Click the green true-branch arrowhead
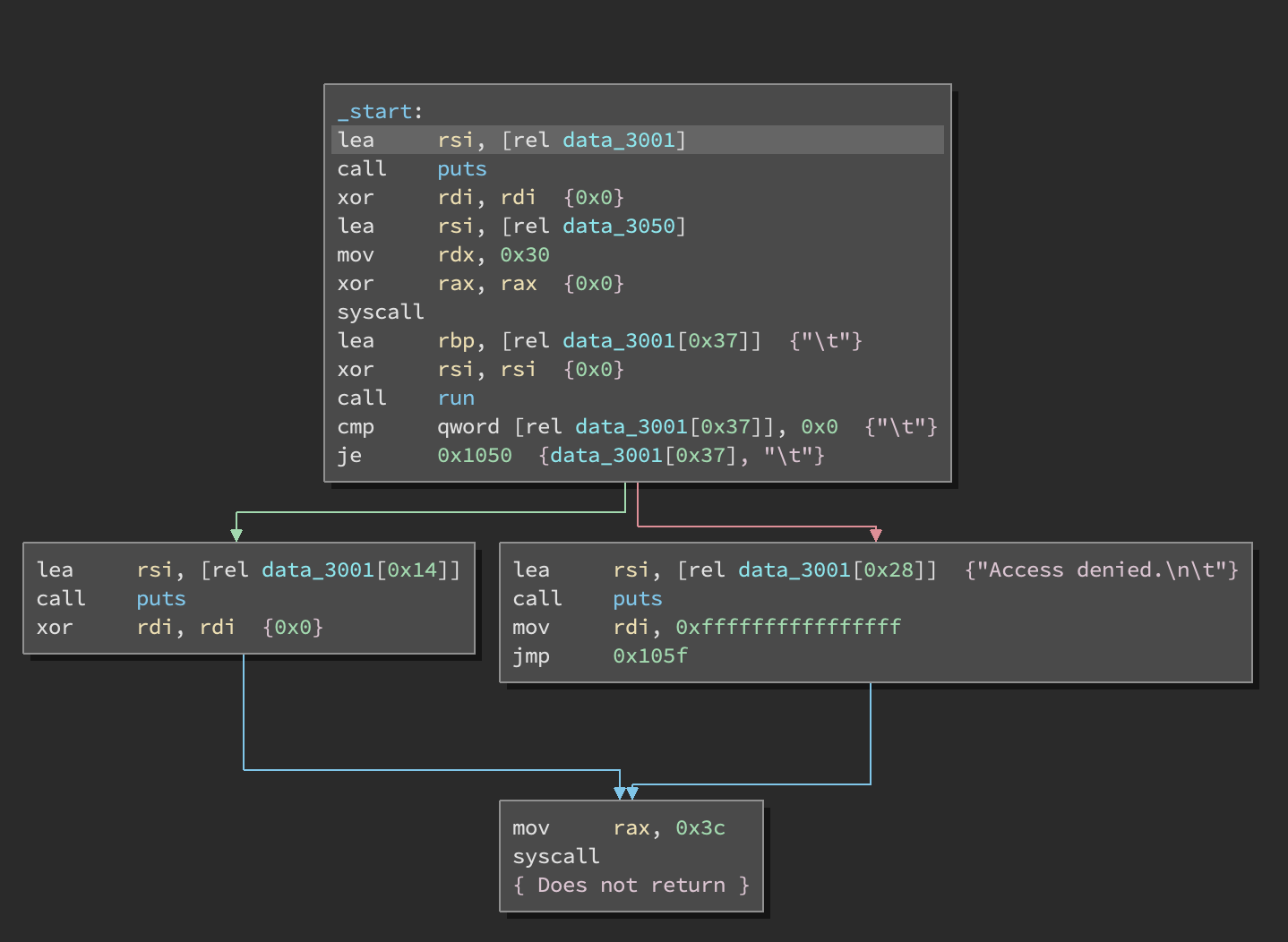 pos(236,535)
